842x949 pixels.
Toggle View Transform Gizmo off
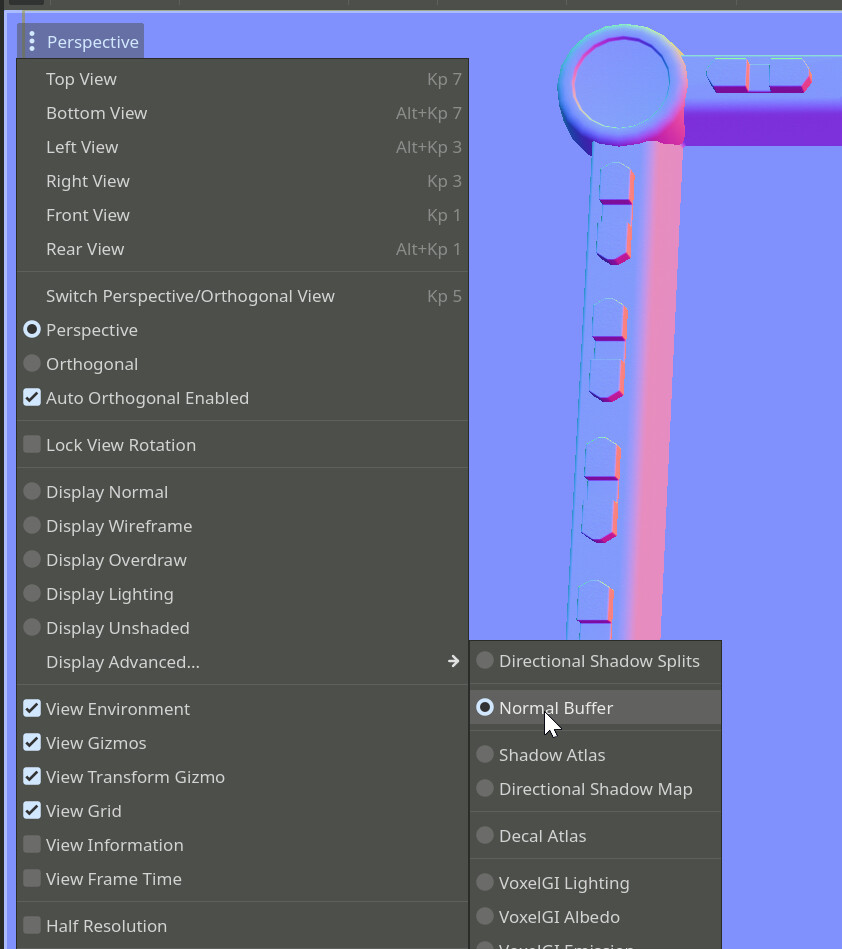32,777
